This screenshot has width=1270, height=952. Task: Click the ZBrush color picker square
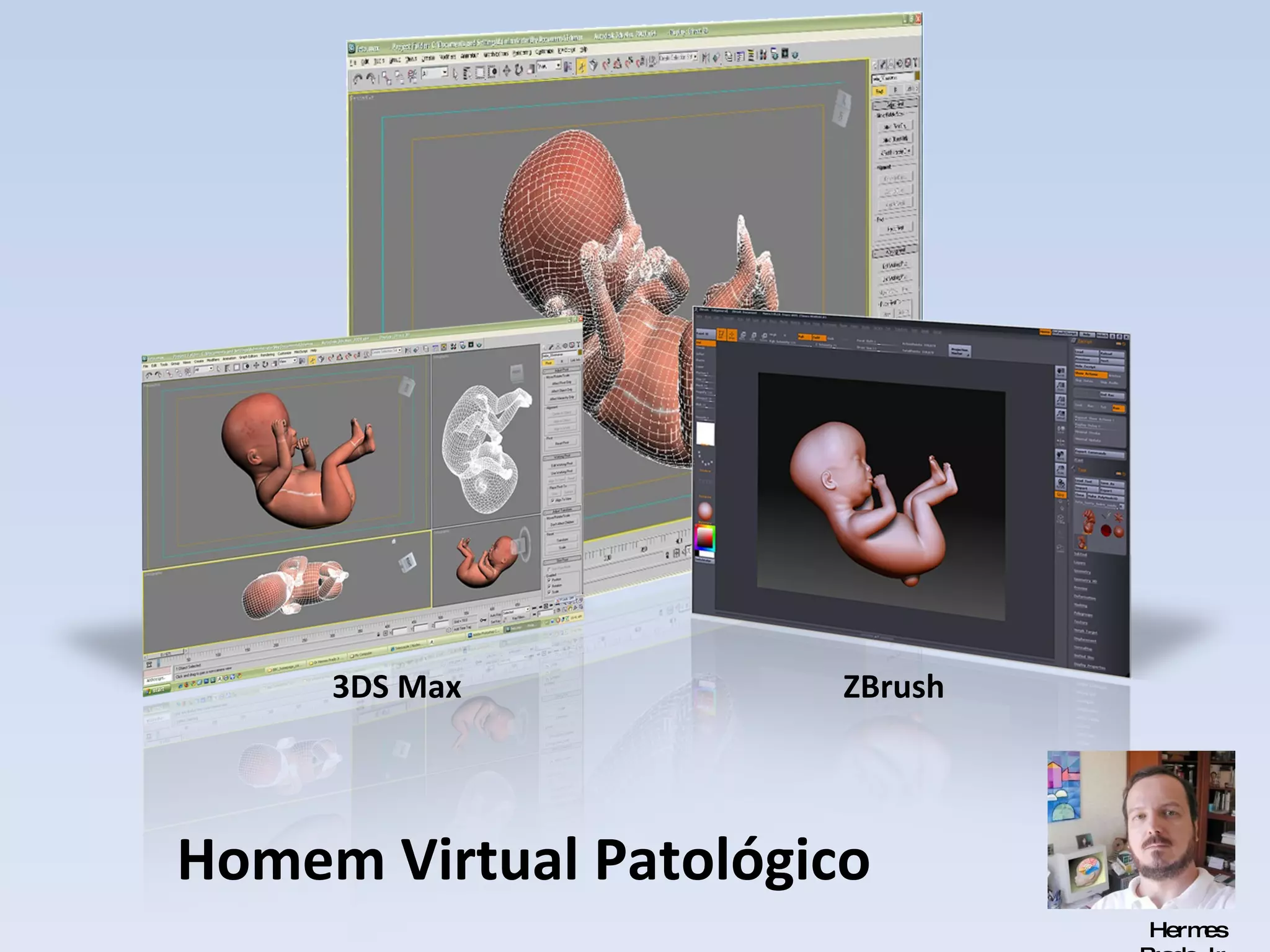[704, 538]
